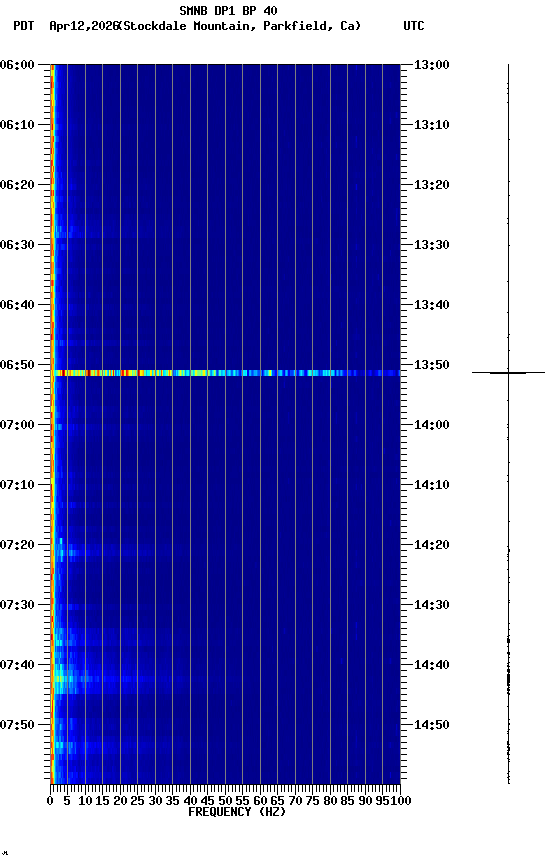Click the 10 Hz axis tick label
This screenshot has height=864, width=552.
(85, 802)
